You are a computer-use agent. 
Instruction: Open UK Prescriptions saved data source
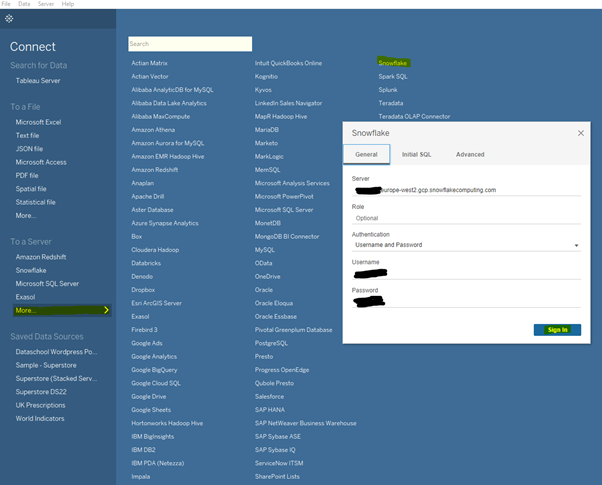click(40, 405)
